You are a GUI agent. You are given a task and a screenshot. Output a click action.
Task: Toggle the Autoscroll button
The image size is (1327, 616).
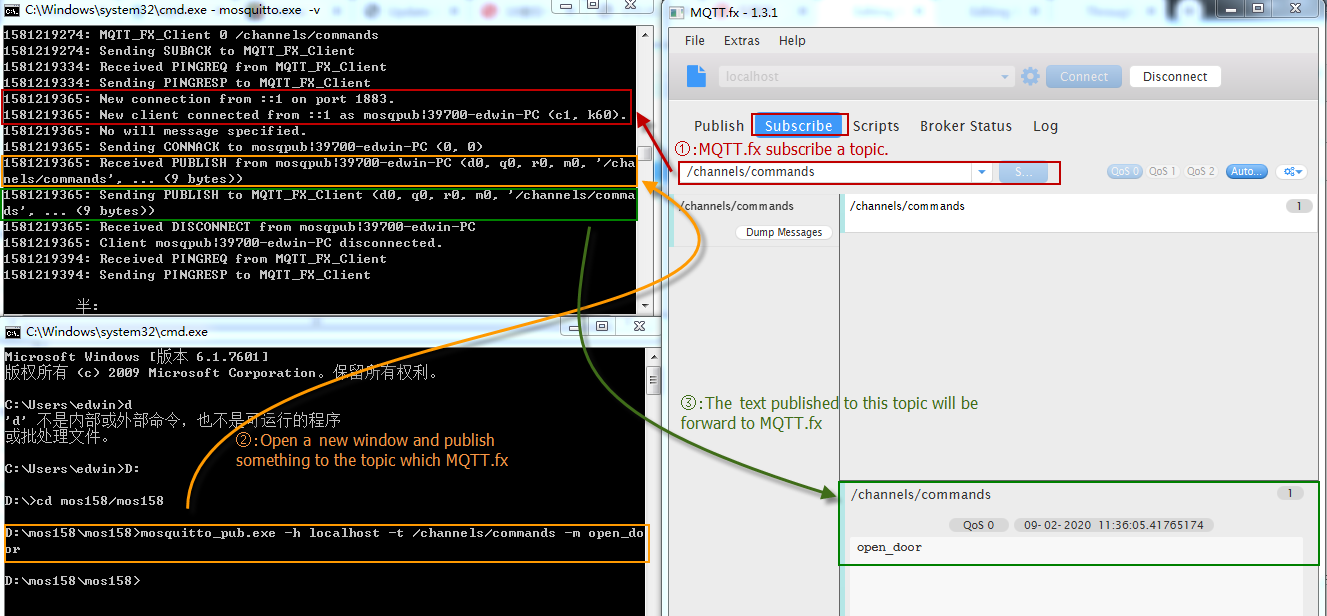[x=1246, y=172]
